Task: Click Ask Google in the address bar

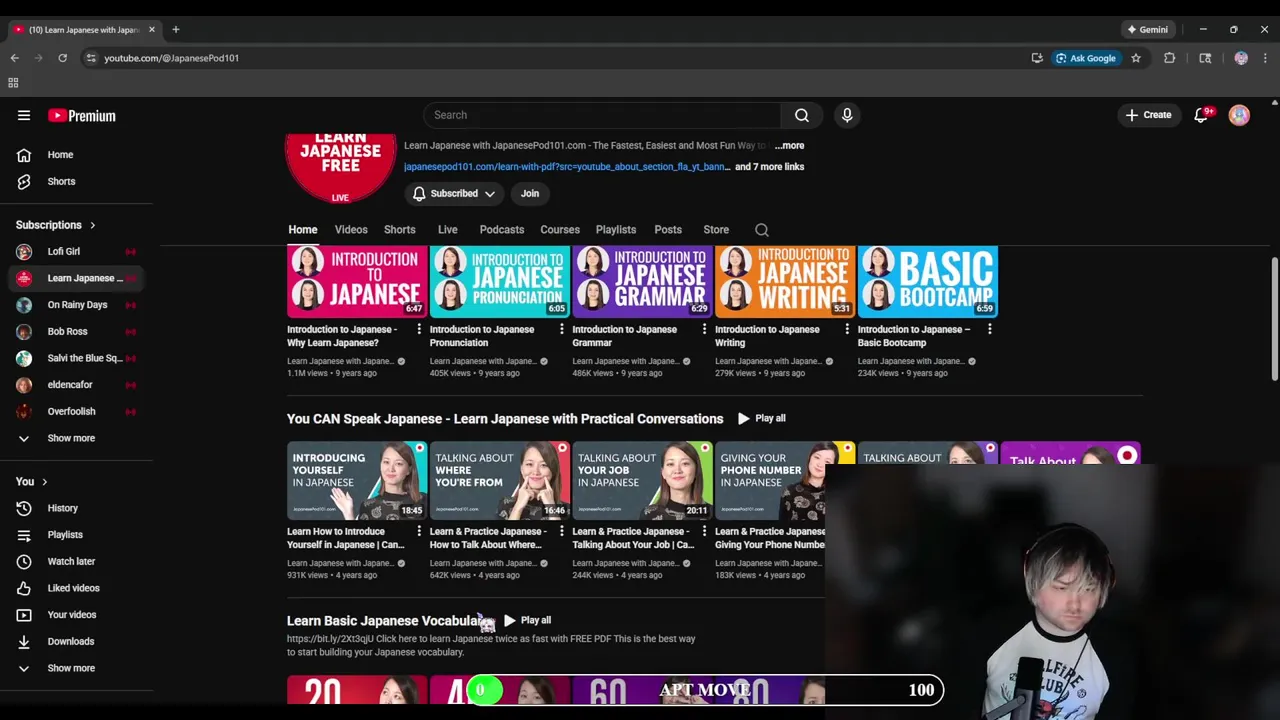Action: pos(1085,58)
